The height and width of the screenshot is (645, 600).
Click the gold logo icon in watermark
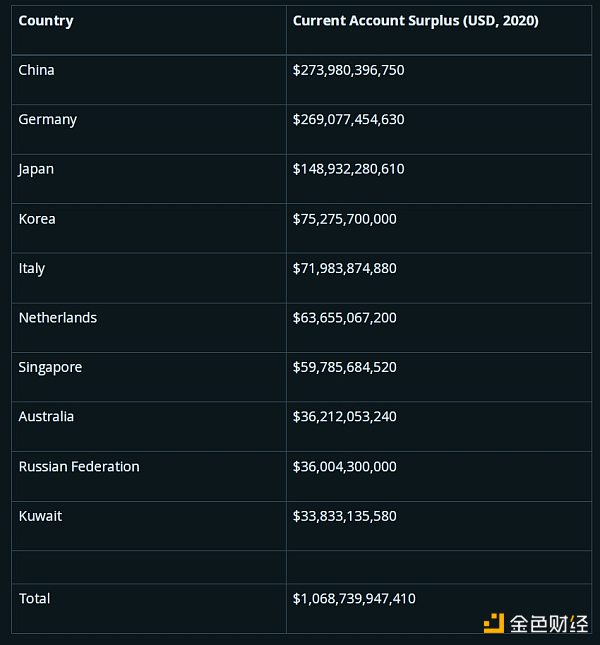[x=493, y=623]
